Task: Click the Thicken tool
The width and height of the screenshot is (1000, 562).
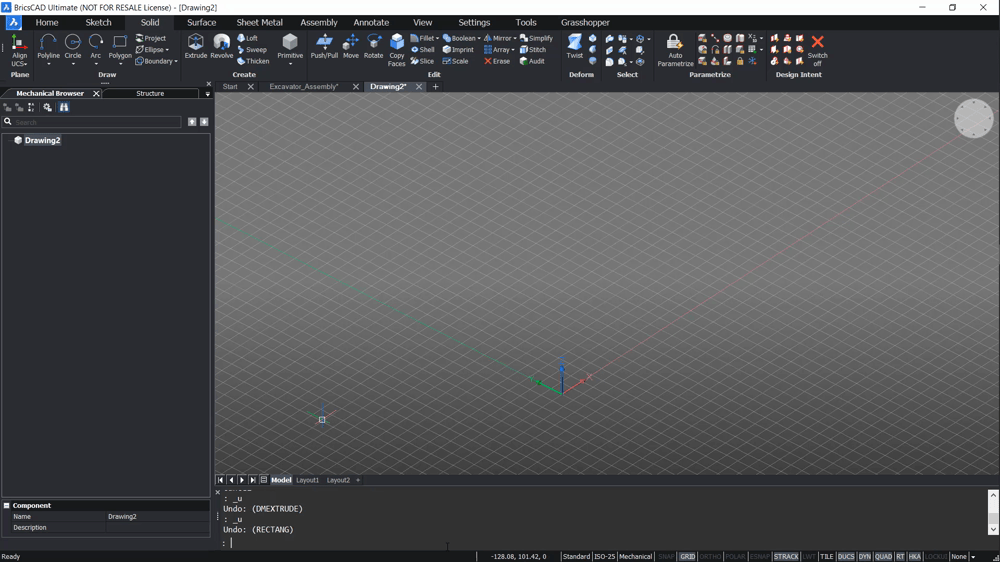Action: [253, 61]
